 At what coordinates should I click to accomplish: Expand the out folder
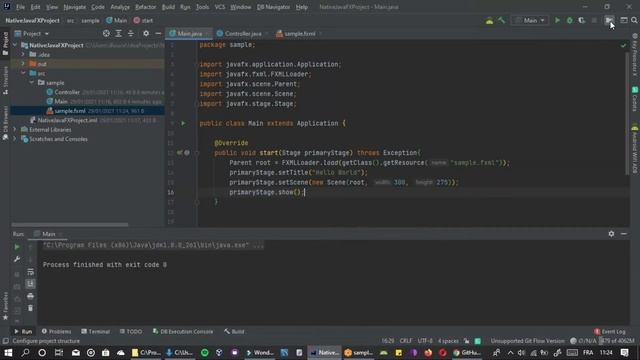[23, 64]
